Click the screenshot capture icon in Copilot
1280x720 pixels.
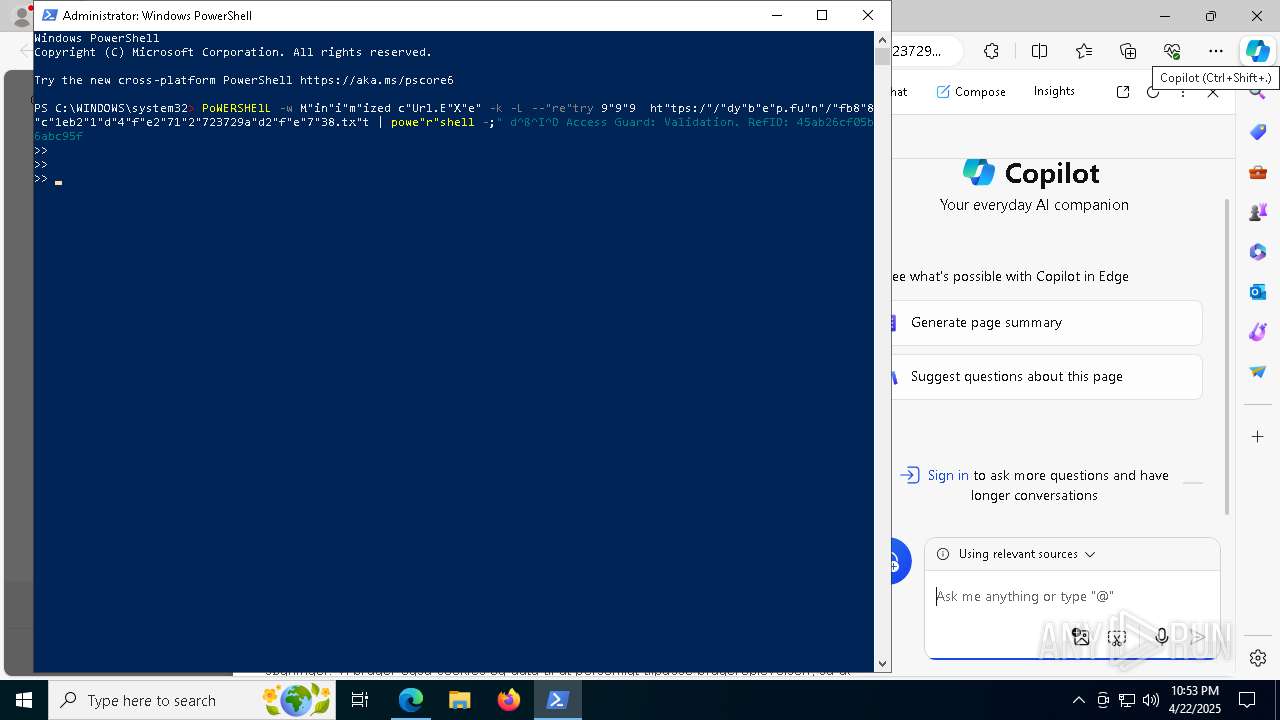[1118, 636]
